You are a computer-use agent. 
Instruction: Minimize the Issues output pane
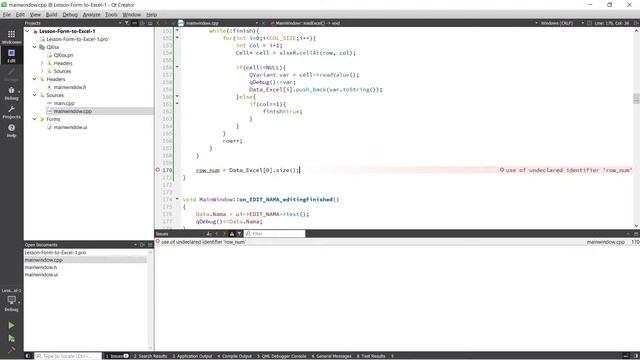click(x=628, y=234)
